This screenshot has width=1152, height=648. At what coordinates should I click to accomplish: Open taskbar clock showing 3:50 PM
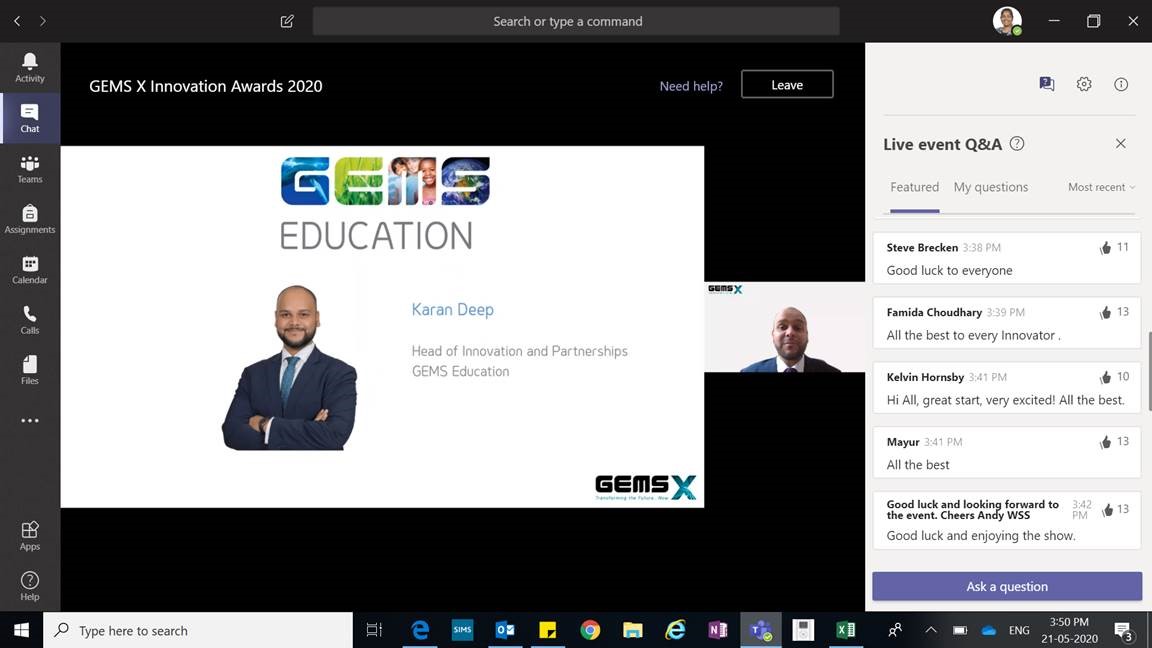1069,630
